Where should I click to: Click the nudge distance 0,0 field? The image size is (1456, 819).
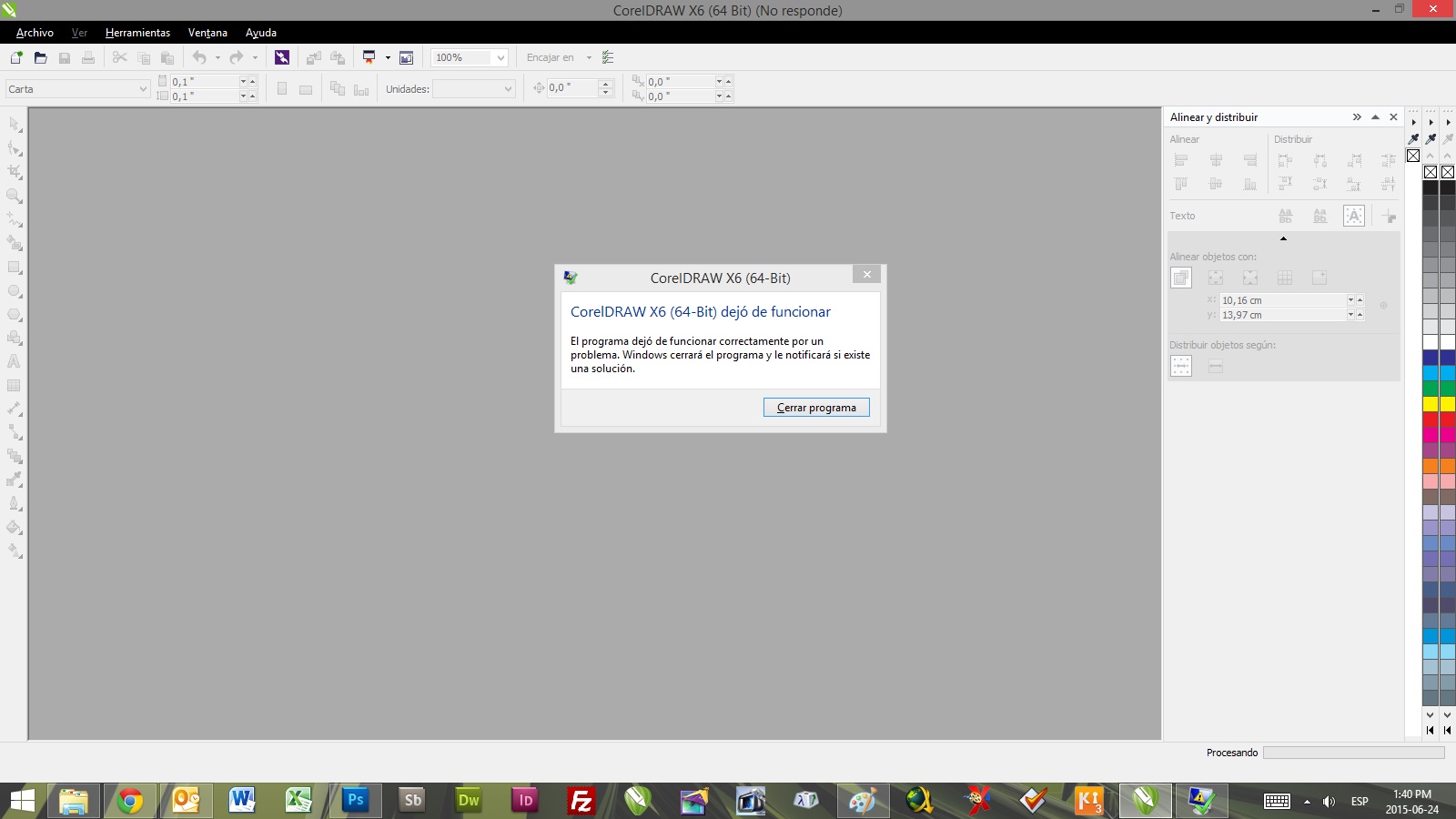tap(571, 87)
